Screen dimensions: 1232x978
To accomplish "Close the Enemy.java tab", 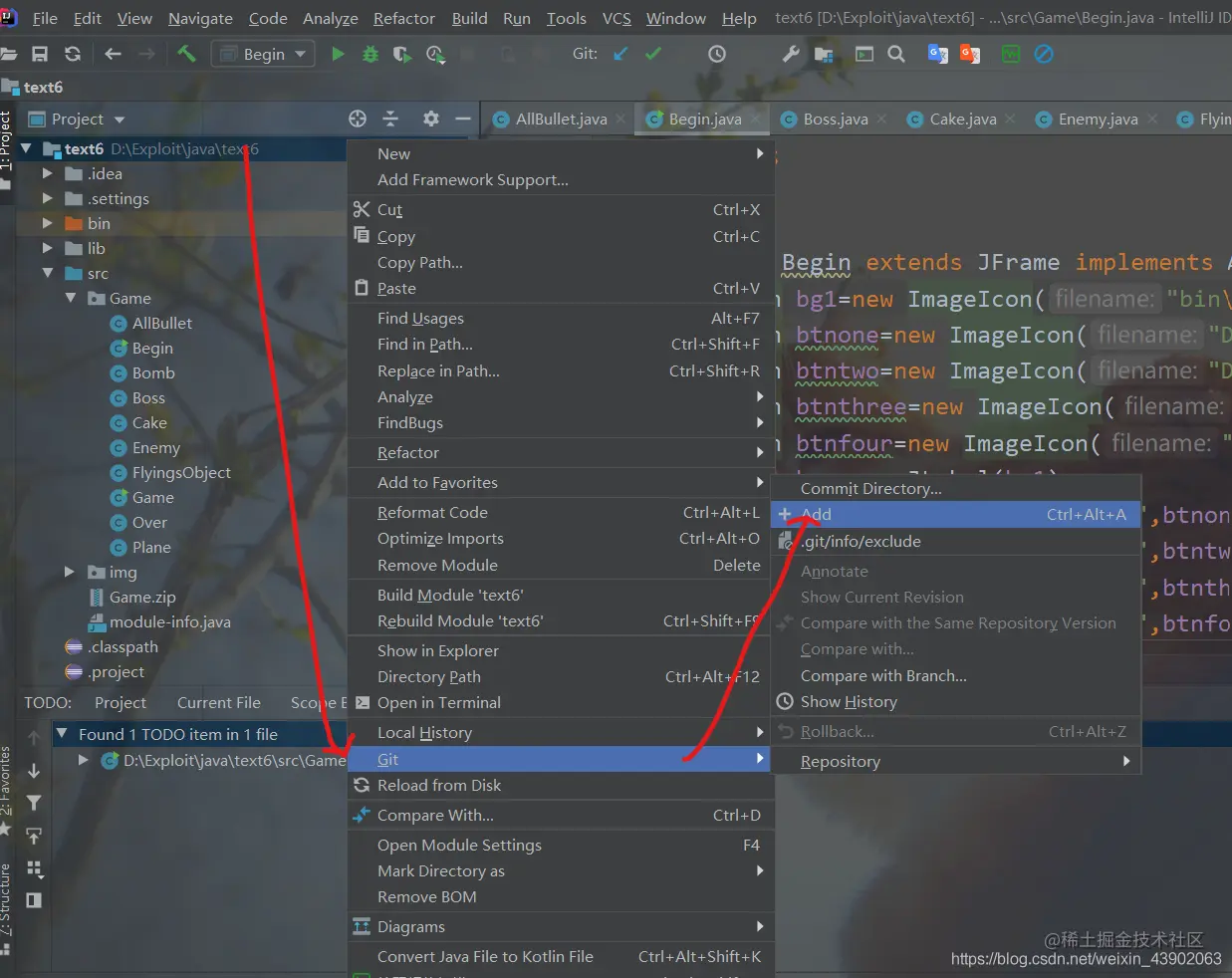I will (1152, 119).
